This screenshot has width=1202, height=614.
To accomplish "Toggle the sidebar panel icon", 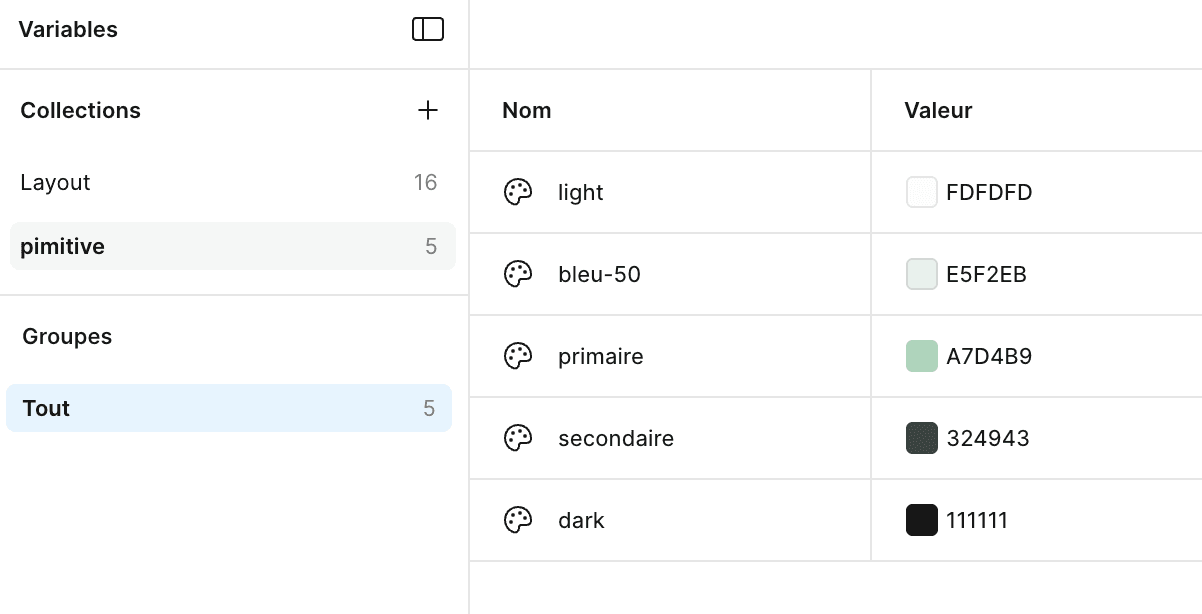I will pos(428,30).
